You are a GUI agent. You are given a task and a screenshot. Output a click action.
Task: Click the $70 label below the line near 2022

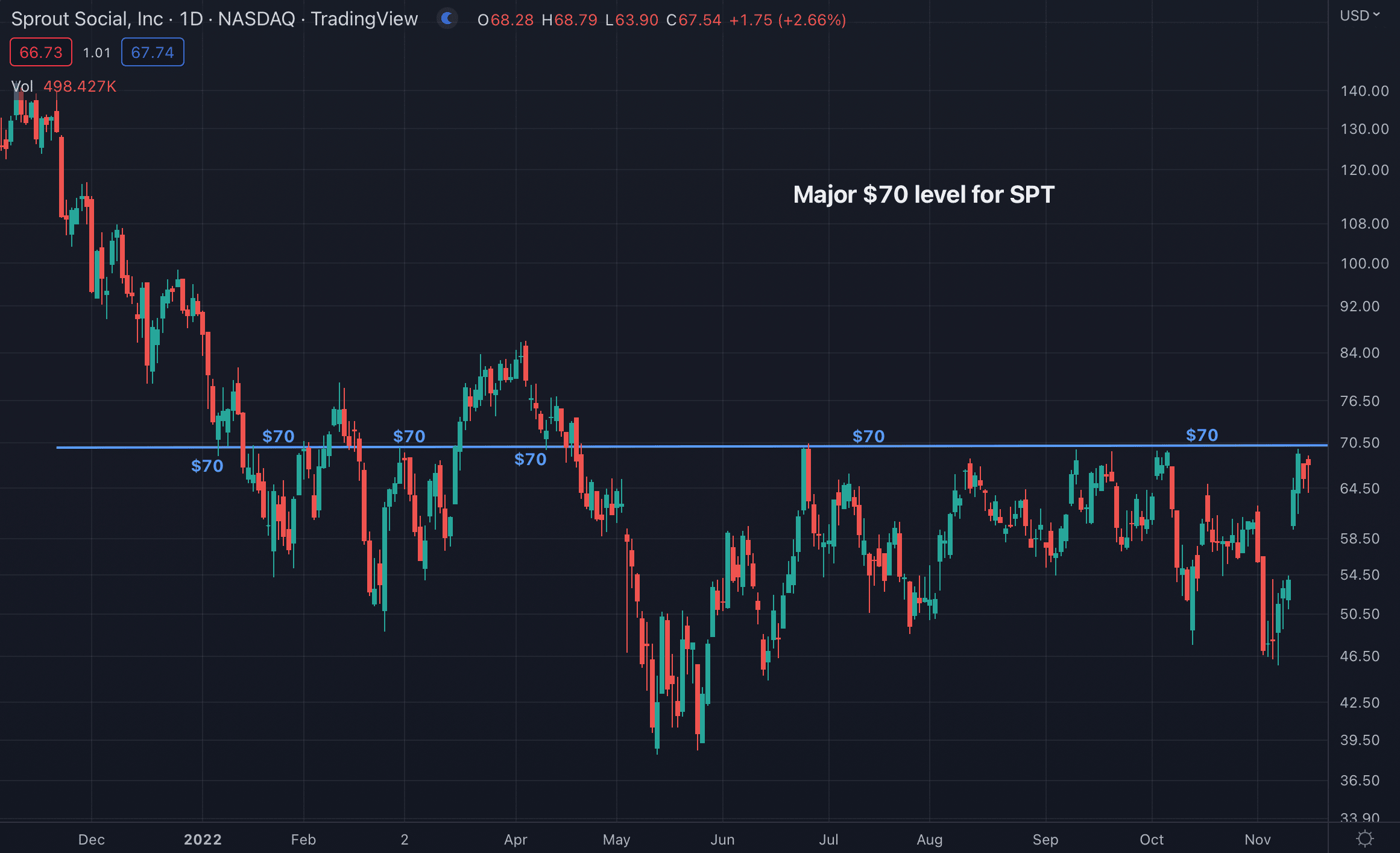(207, 466)
